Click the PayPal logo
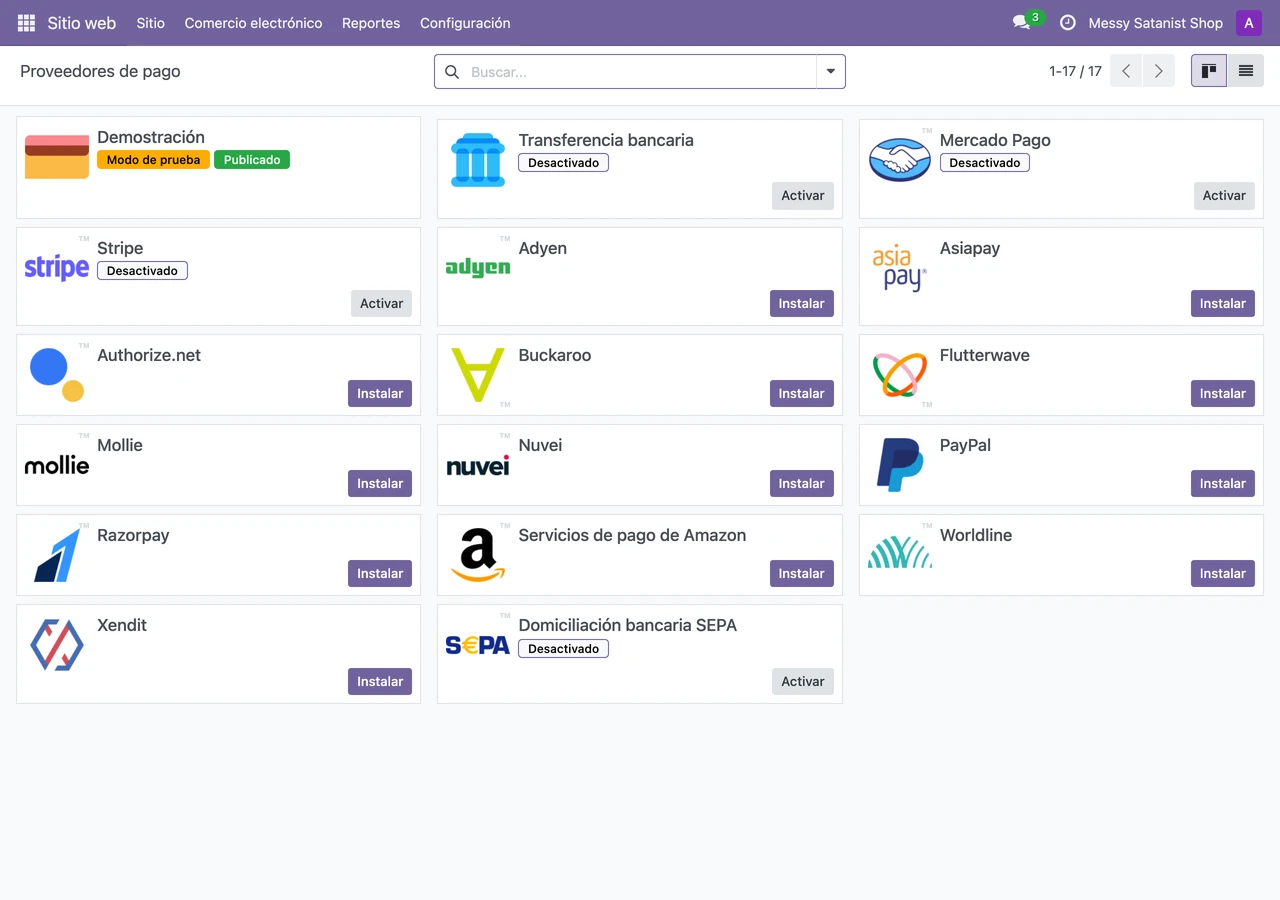This screenshot has height=900, width=1280. [900, 465]
